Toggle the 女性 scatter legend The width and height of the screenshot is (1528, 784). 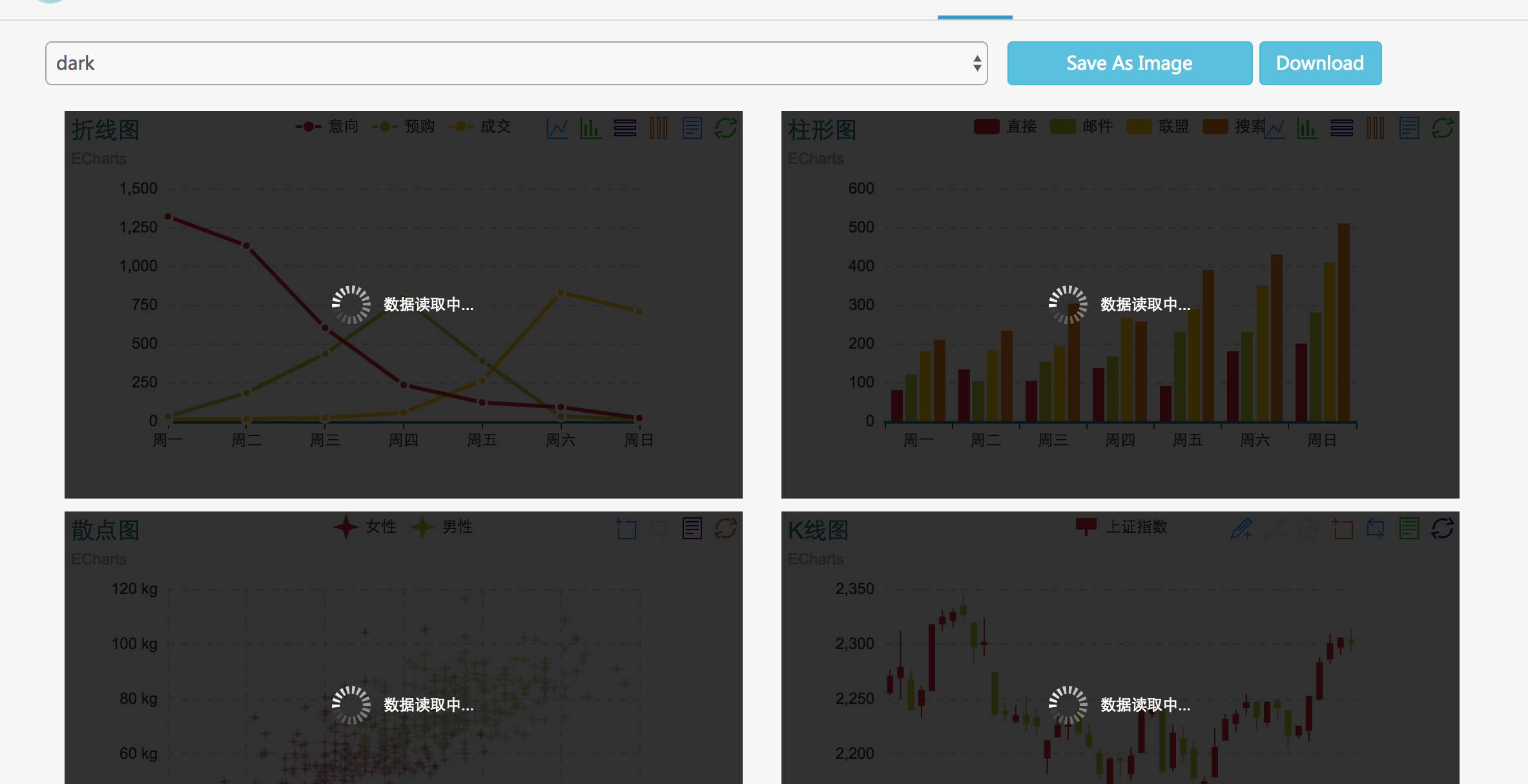pyautogui.click(x=365, y=527)
